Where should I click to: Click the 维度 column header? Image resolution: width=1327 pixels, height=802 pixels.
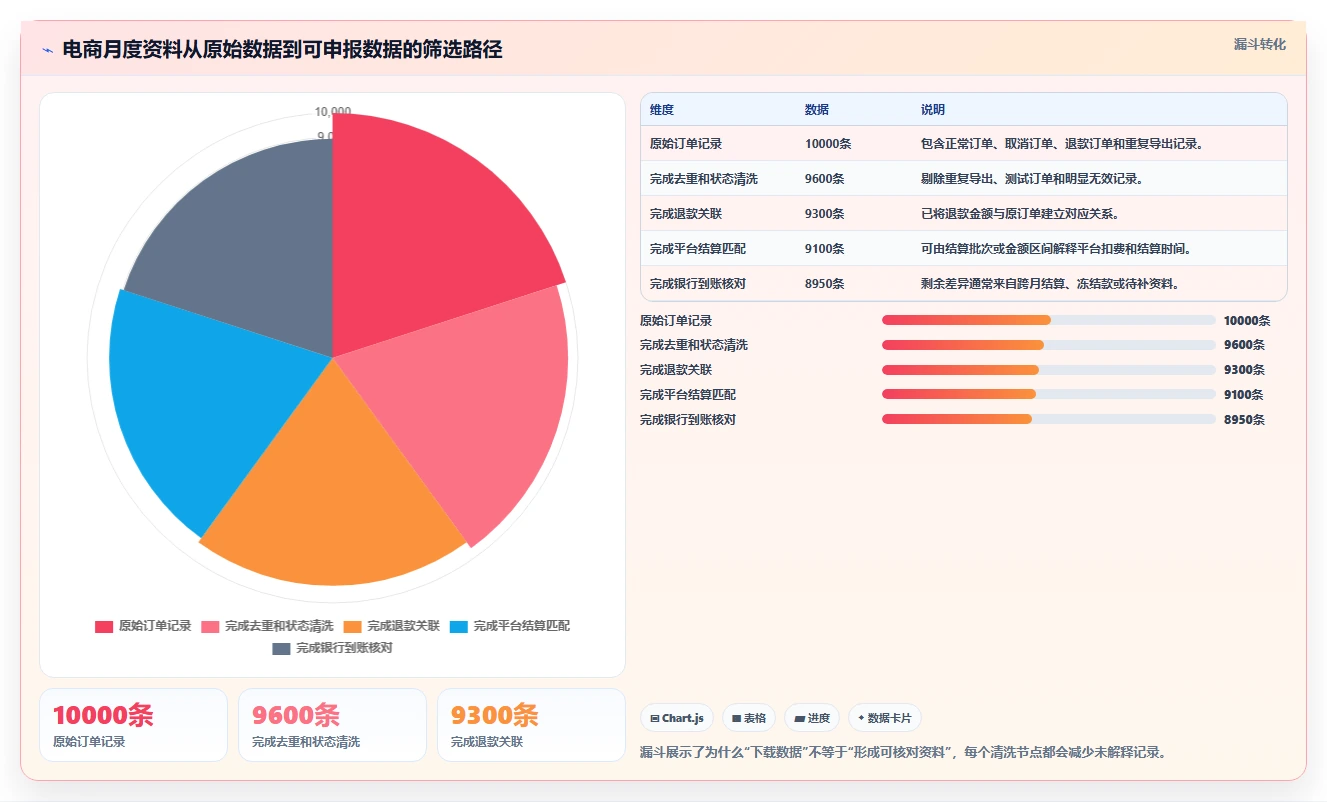(x=662, y=110)
